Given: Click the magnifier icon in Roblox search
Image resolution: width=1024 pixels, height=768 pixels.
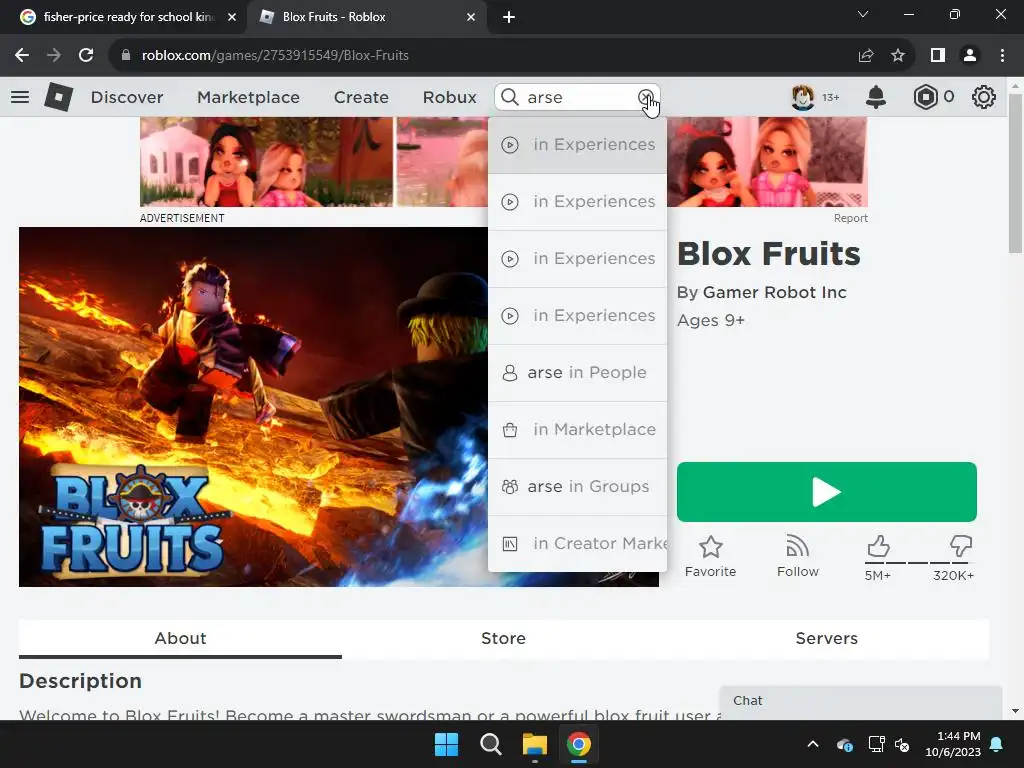Looking at the screenshot, I should [x=509, y=97].
